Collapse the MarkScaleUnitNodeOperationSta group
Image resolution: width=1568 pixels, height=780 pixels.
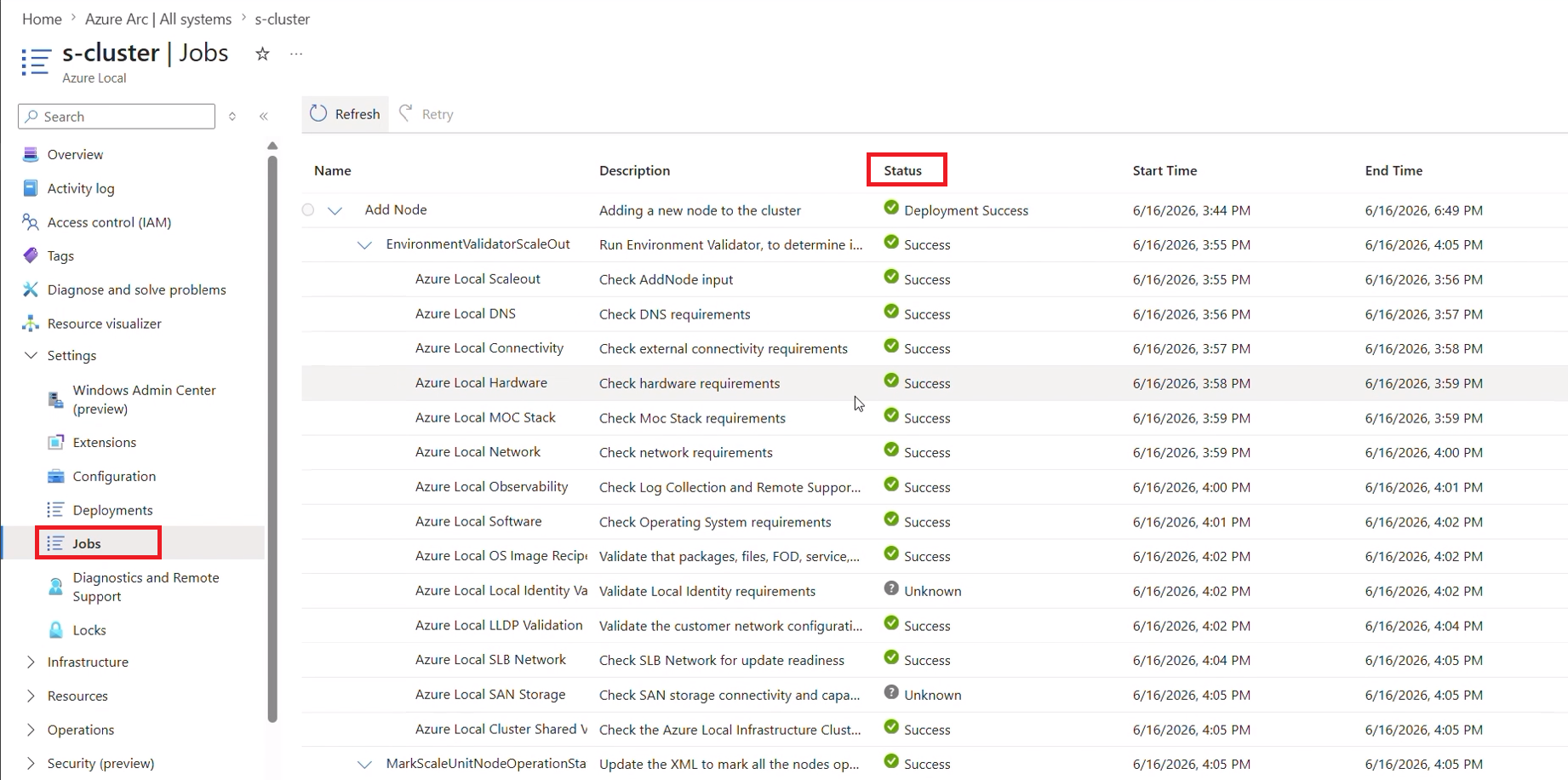(364, 765)
